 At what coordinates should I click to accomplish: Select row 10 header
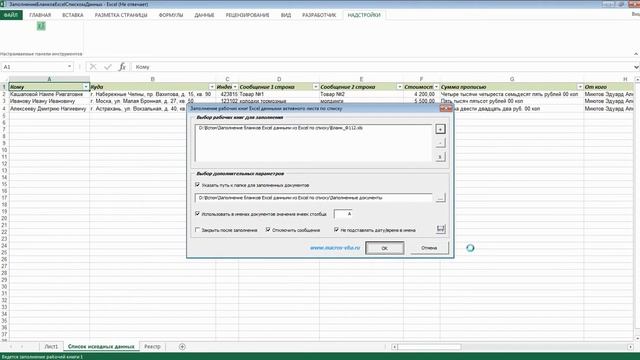(4, 150)
